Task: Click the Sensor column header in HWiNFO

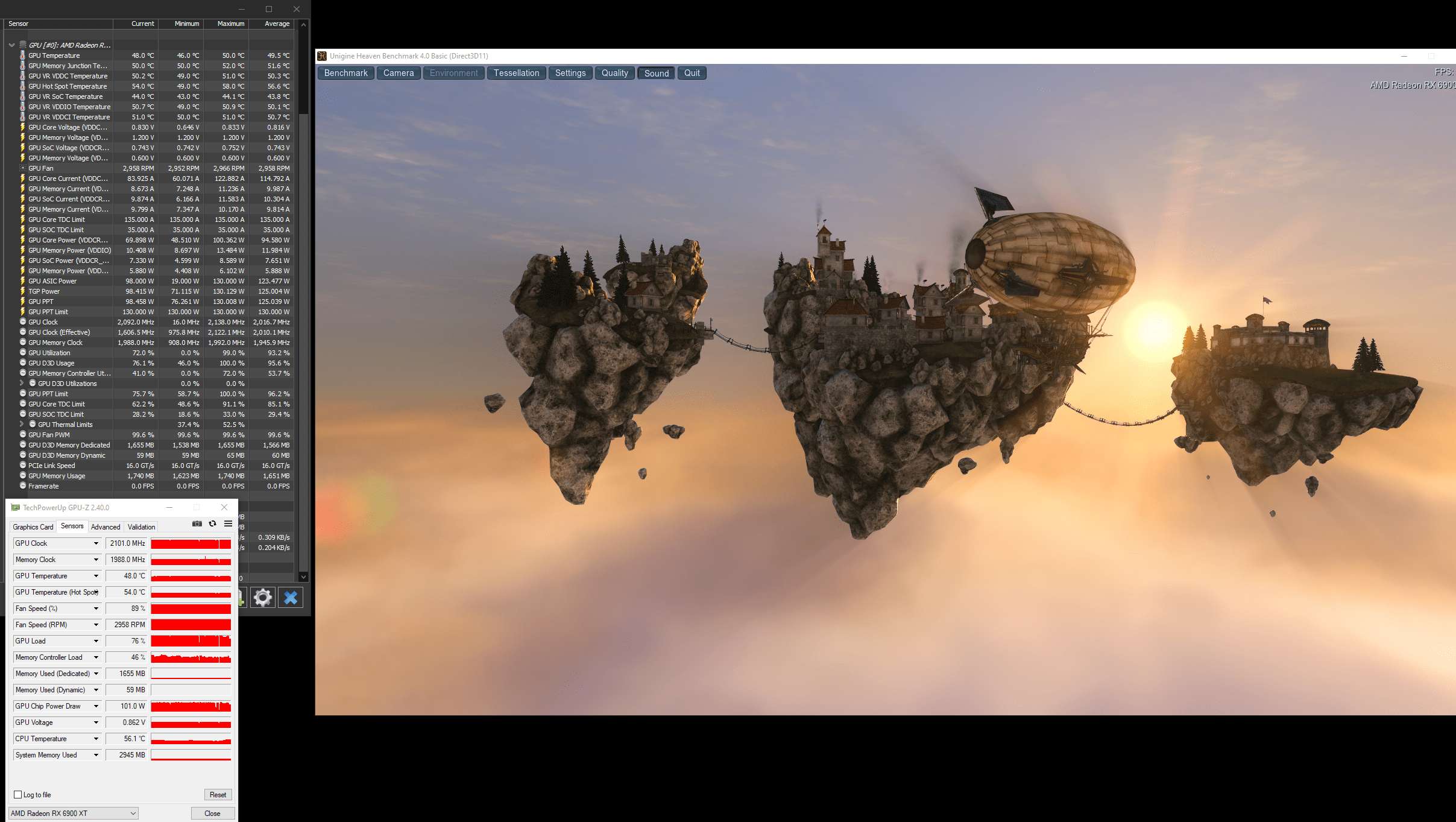Action: [59, 24]
